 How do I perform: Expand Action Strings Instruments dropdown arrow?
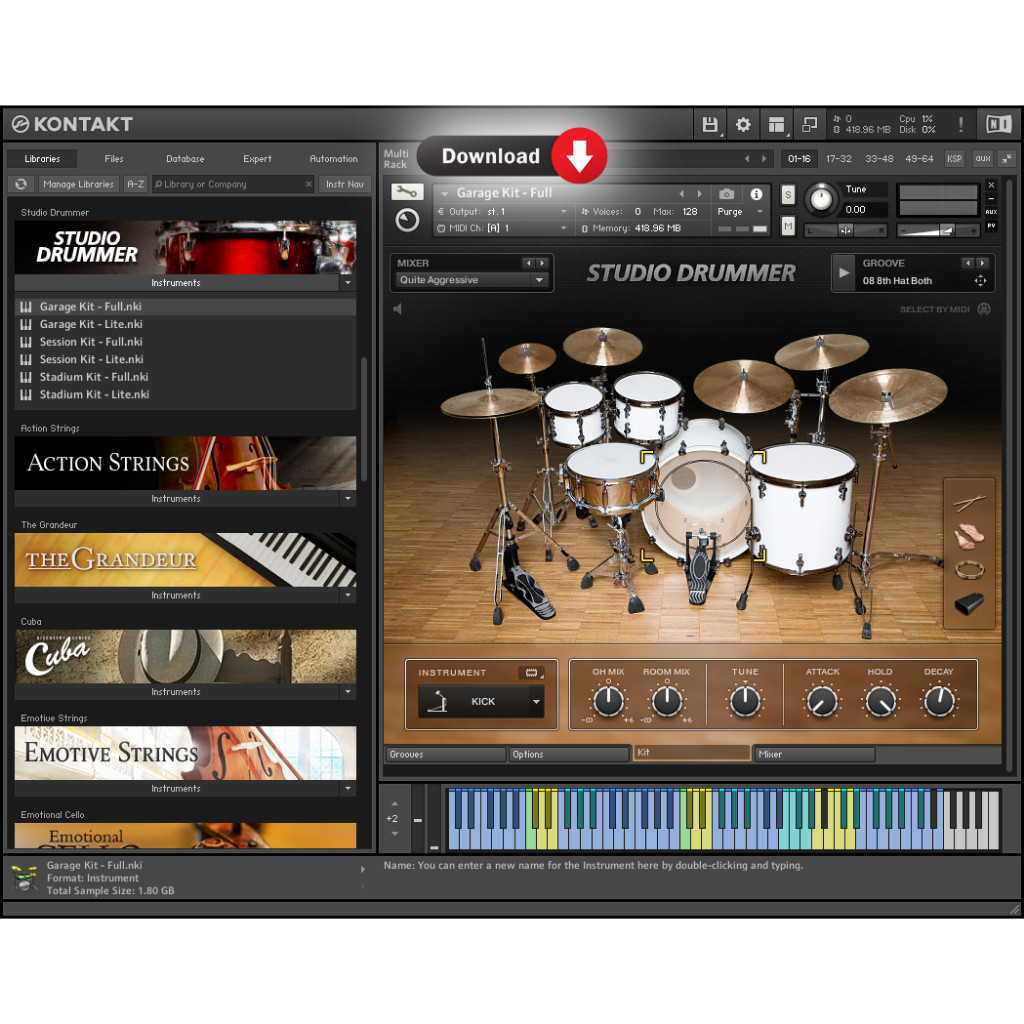pos(347,498)
